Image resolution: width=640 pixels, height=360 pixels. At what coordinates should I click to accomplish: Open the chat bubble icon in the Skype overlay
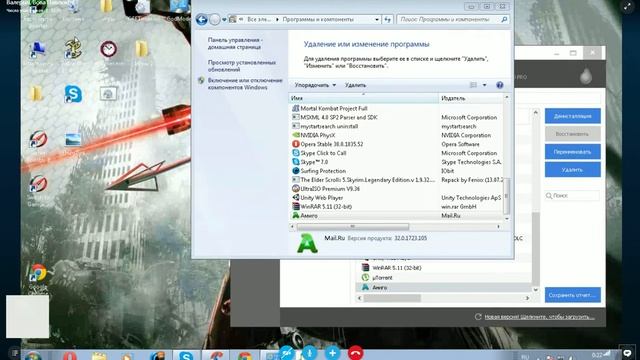(627, 352)
